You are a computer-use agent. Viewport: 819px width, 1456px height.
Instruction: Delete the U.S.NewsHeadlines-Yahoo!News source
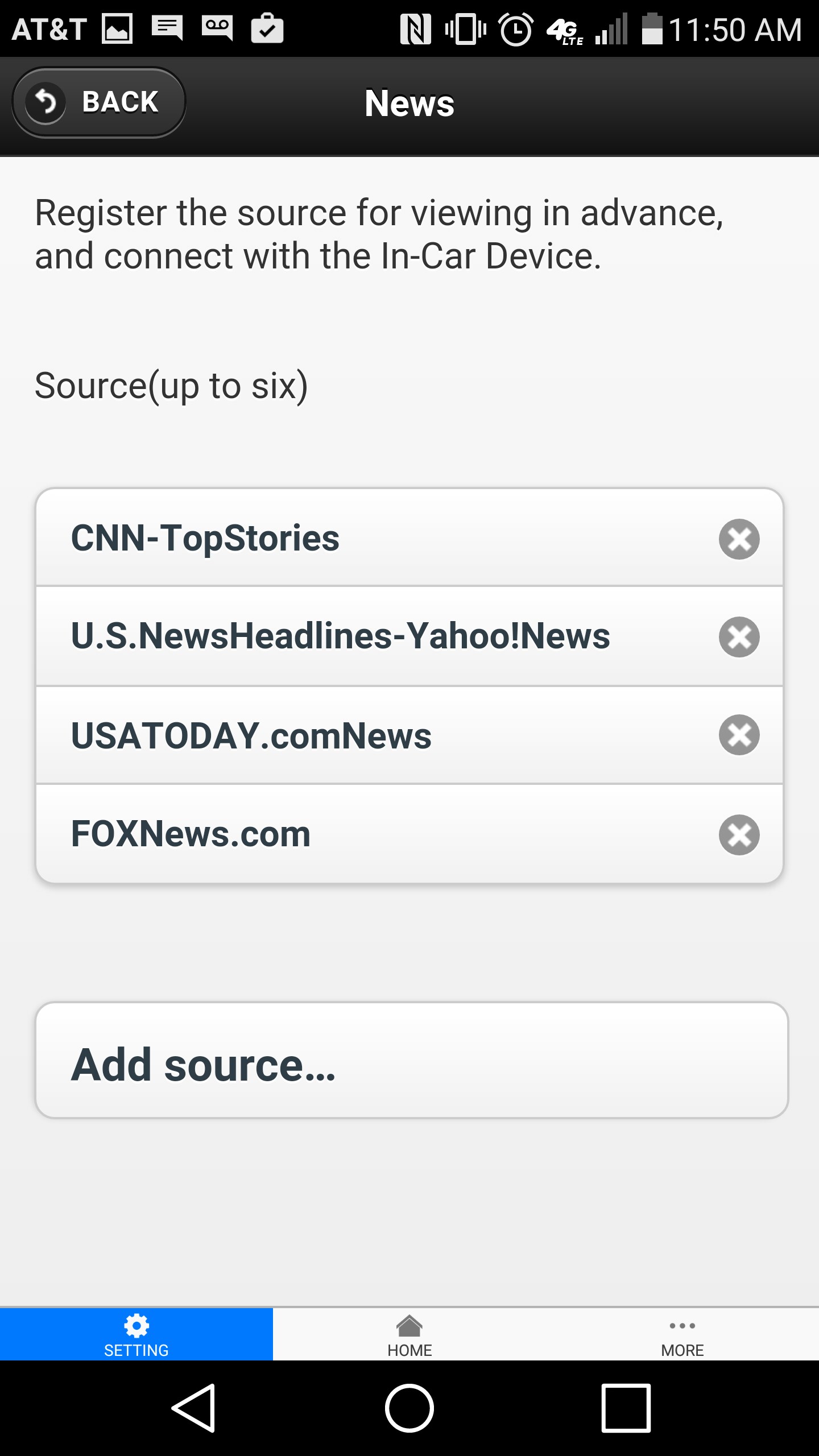739,637
